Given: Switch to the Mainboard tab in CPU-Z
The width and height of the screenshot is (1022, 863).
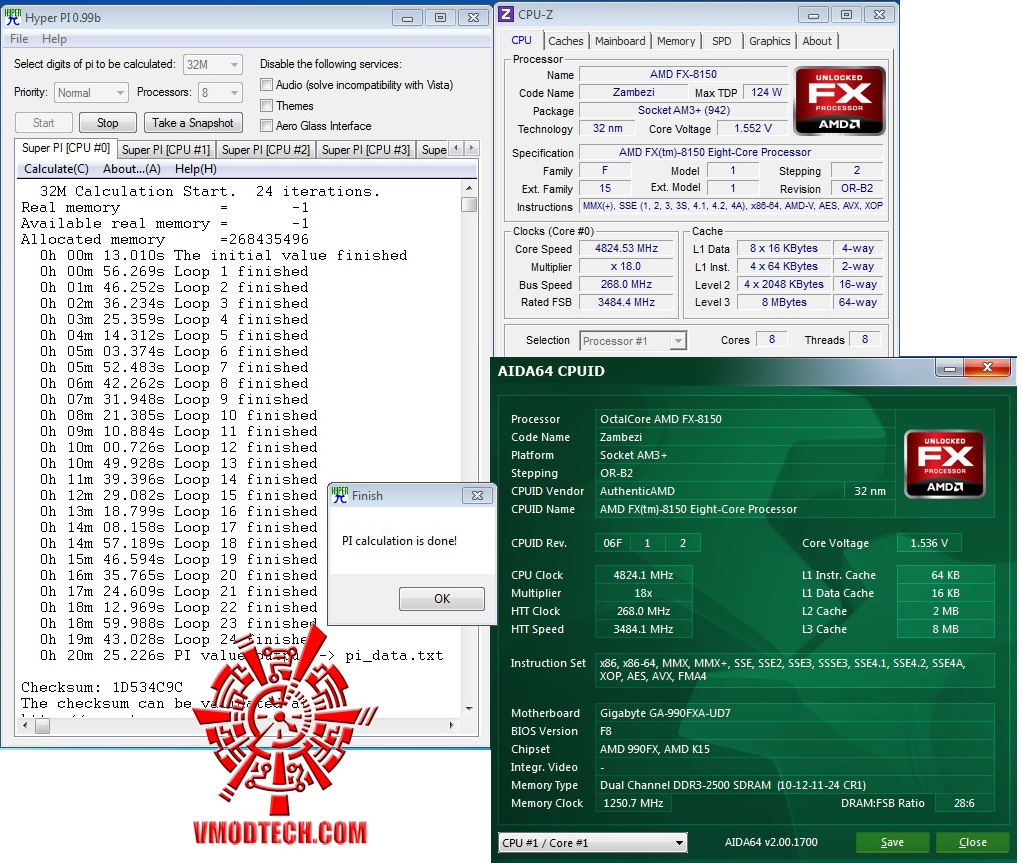Looking at the screenshot, I should [620, 41].
